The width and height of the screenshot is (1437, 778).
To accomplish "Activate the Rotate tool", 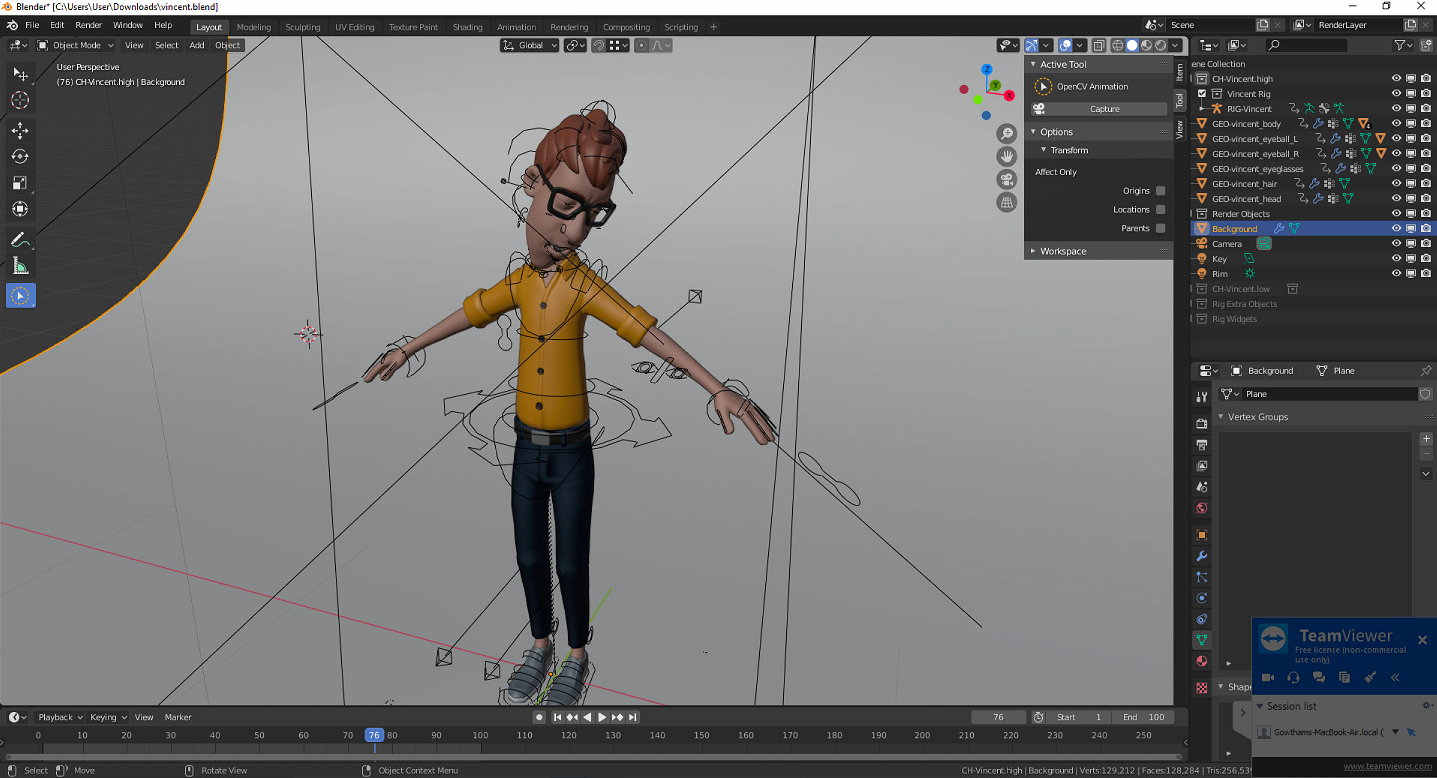I will click(x=20, y=156).
